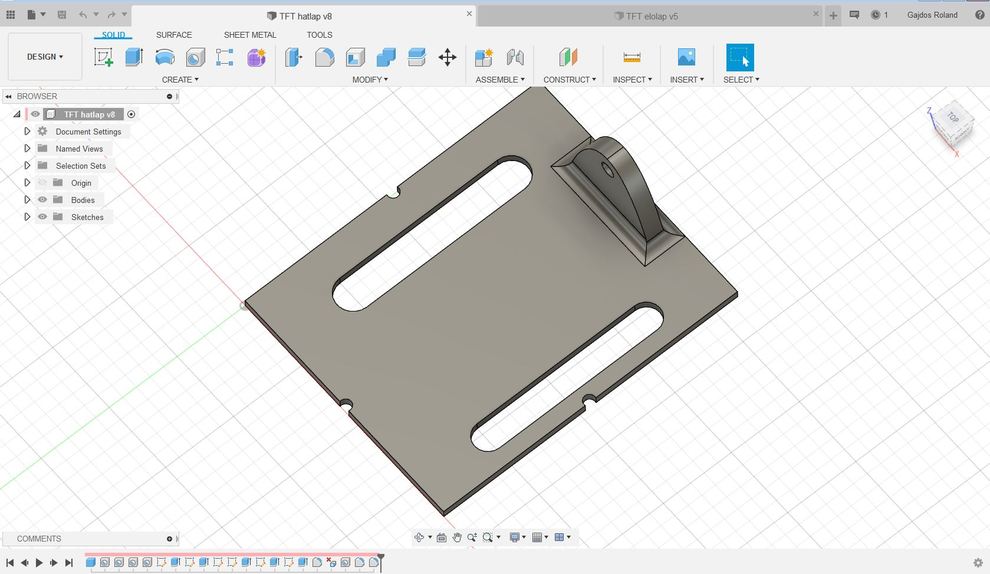990x574 pixels.
Task: Click the Gajdos Roland account name
Action: [x=932, y=15]
